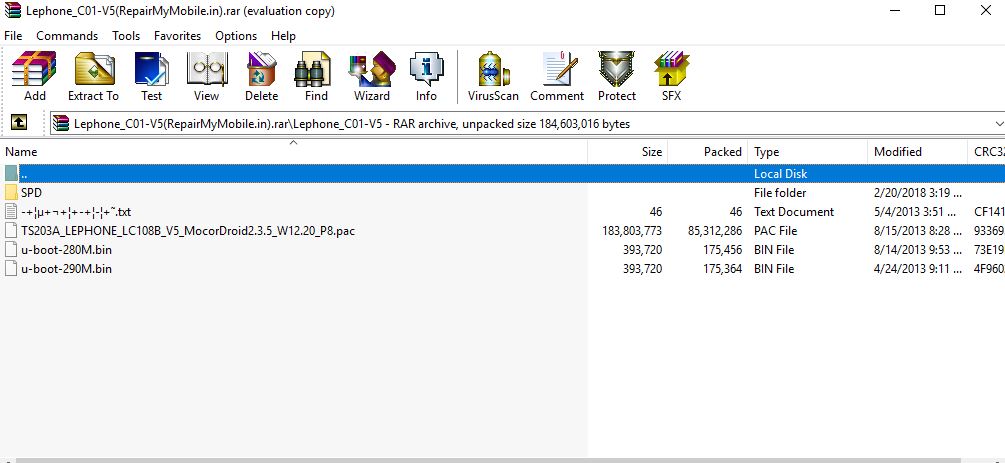
Task: Open the Commands menu
Action: pos(67,35)
